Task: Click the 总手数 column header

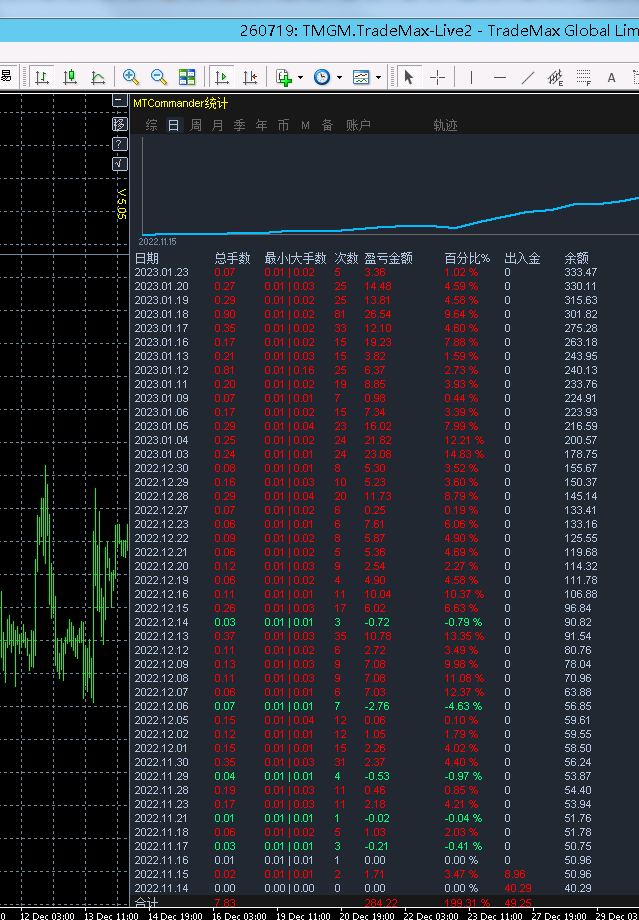Action: click(x=232, y=258)
